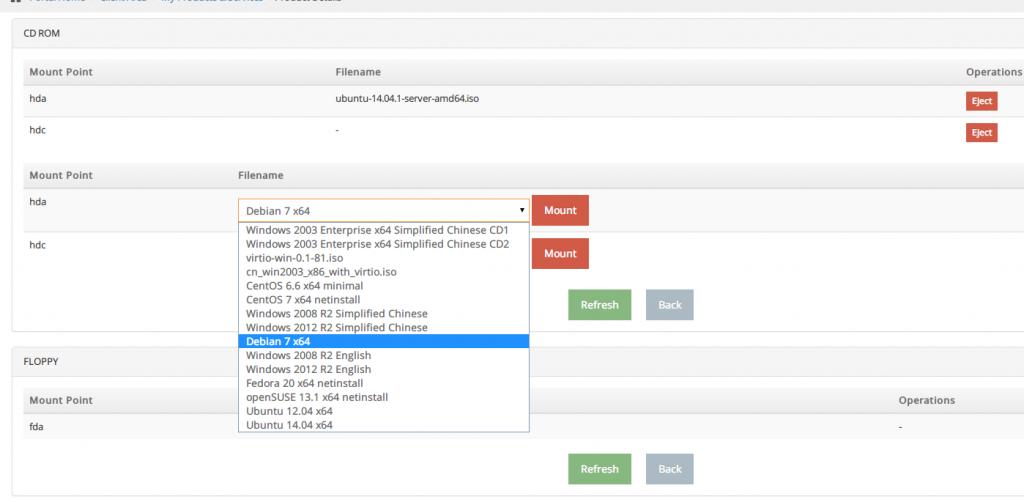This screenshot has height=502, width=1024.
Task: Choose Windows 2003 Enterprise x64 Simplified Chinese CD2
Action: (x=384, y=244)
